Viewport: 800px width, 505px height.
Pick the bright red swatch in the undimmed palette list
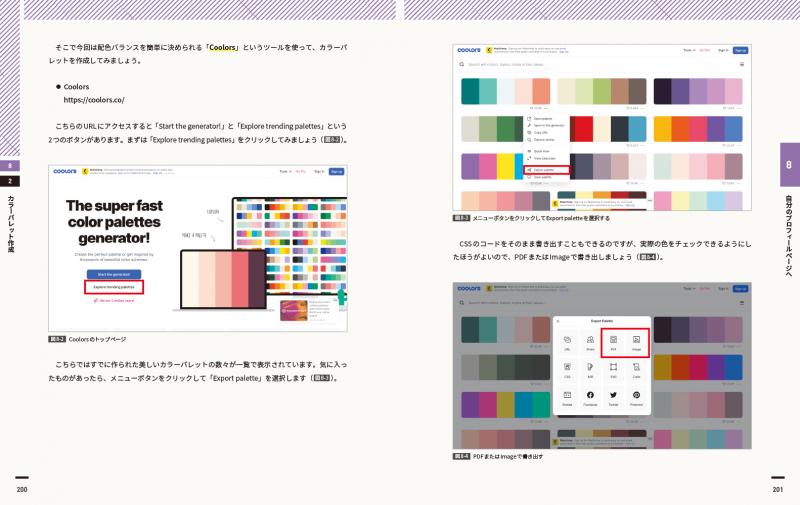[x=584, y=129]
